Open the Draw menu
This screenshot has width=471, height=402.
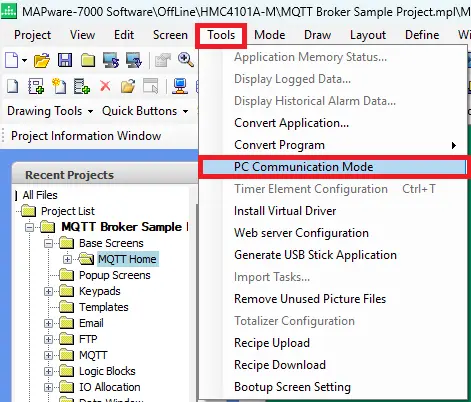click(317, 35)
